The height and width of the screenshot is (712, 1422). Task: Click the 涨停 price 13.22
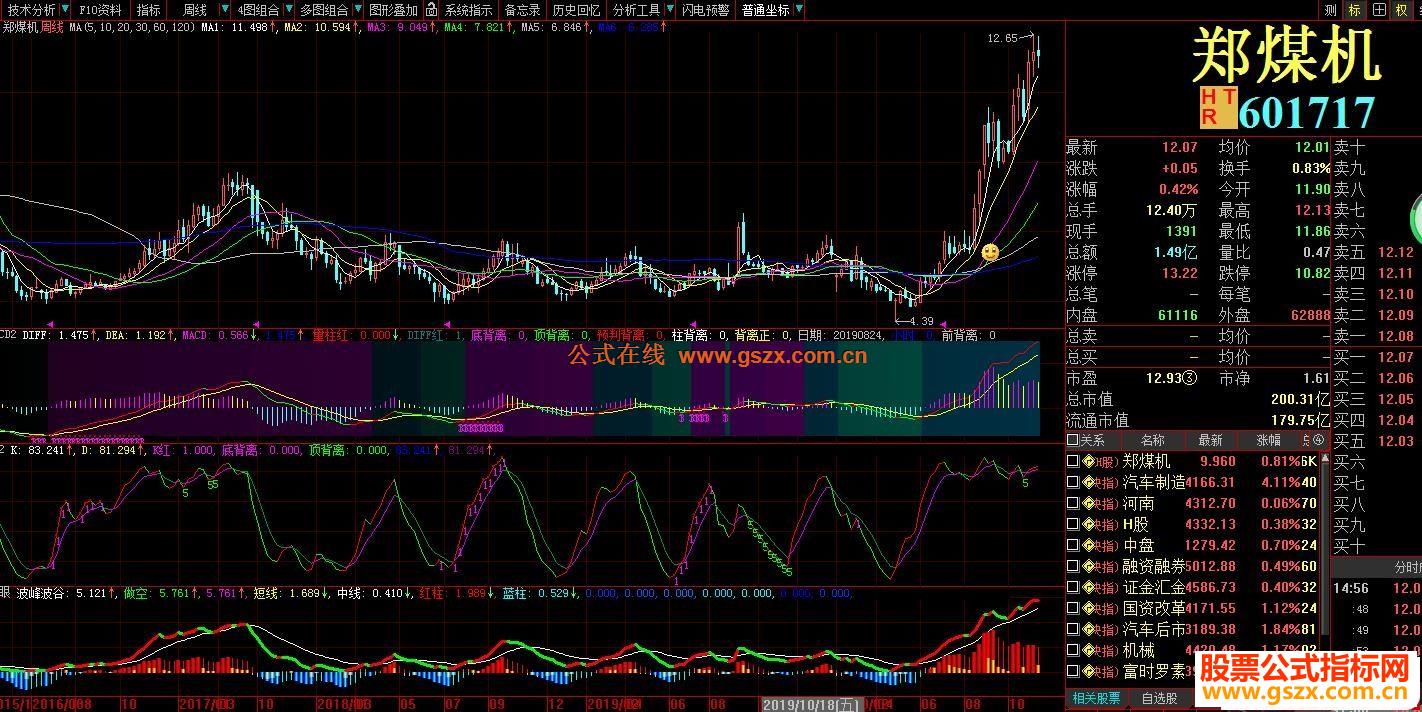point(1179,273)
